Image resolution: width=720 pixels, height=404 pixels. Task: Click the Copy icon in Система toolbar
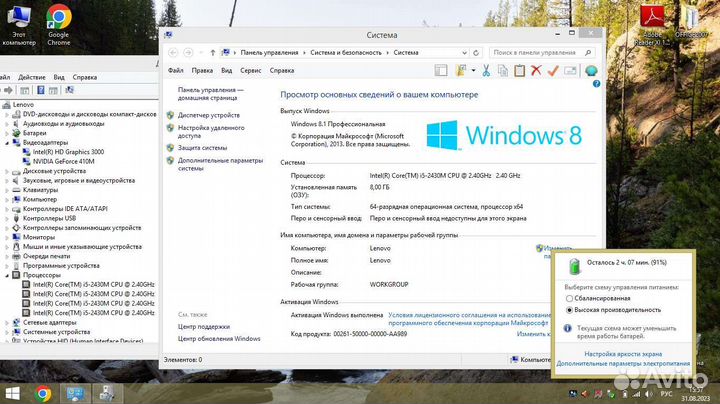(x=503, y=71)
